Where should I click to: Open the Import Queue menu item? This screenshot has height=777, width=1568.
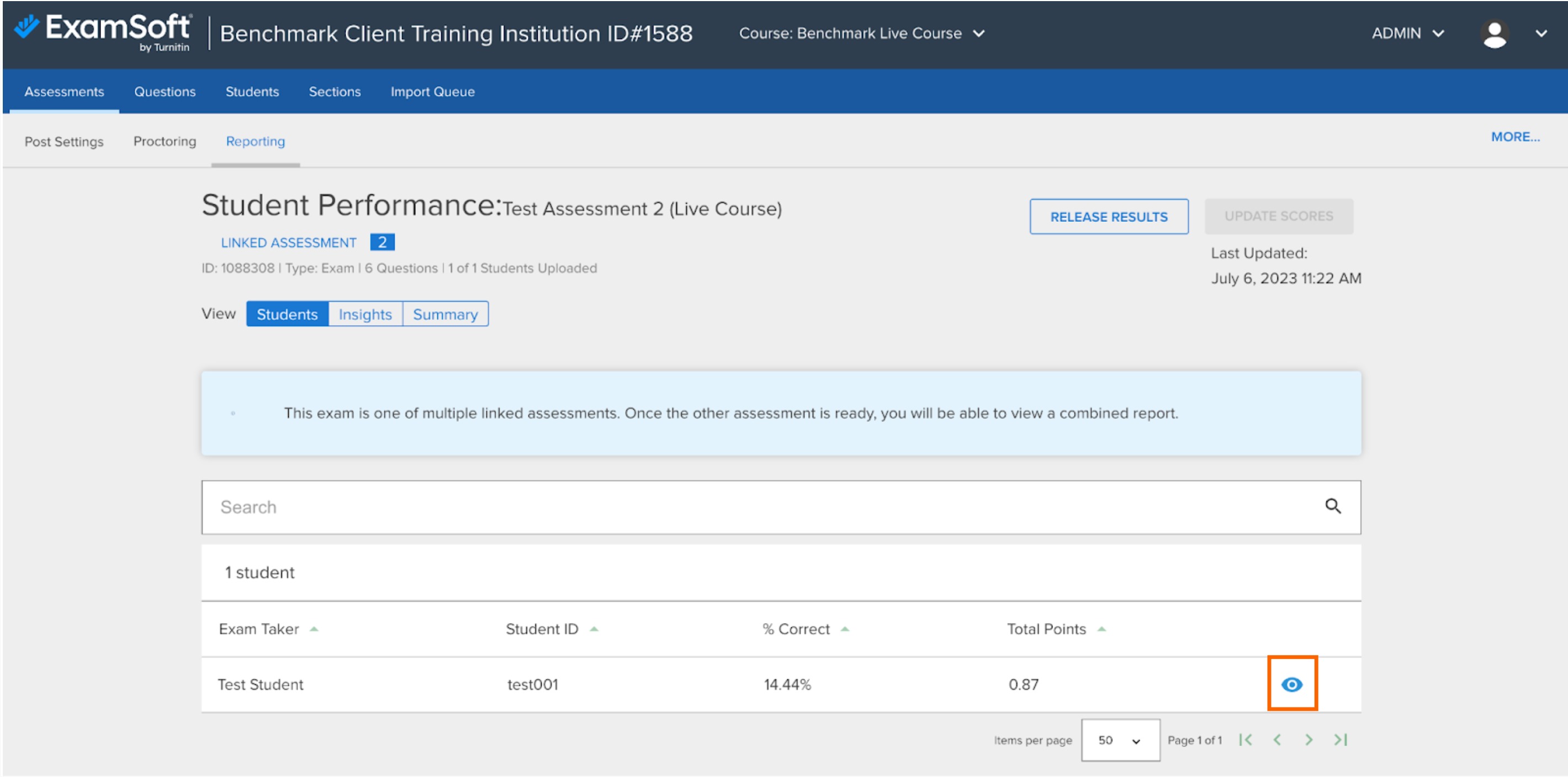pos(432,91)
